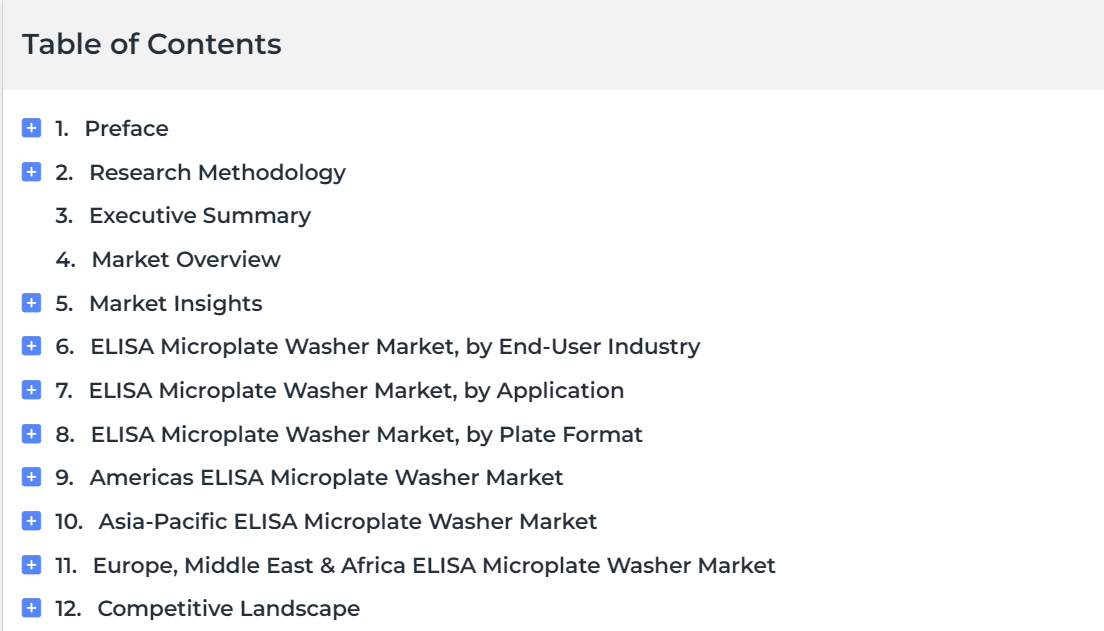Click plus icon beside Asia-Pacific market section
Screen dimensions: 1104x631
coord(31,520)
